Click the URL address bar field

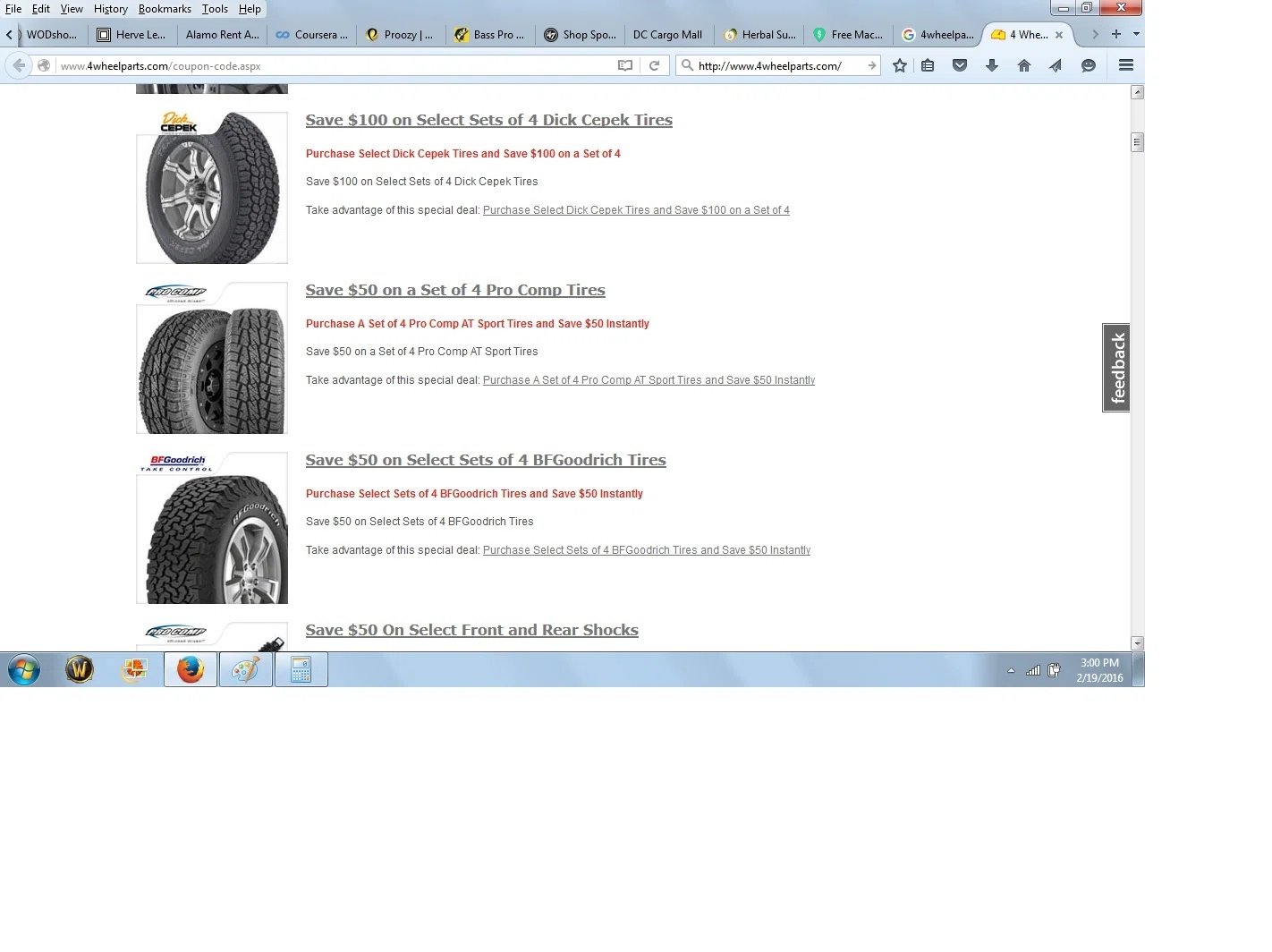(335, 65)
